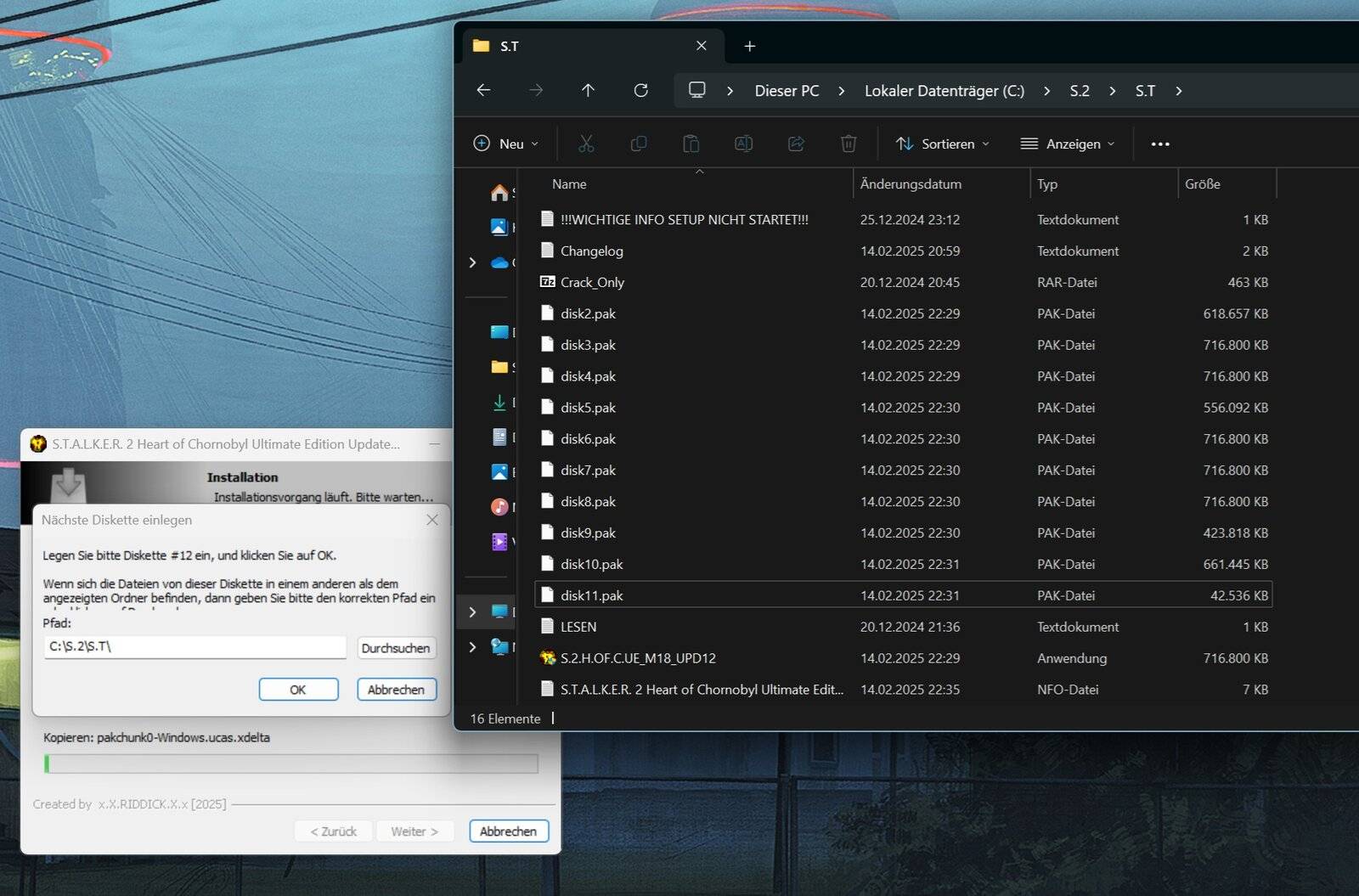Expand the This PC tree node in sidebar
This screenshot has width=1359, height=896.
[473, 611]
